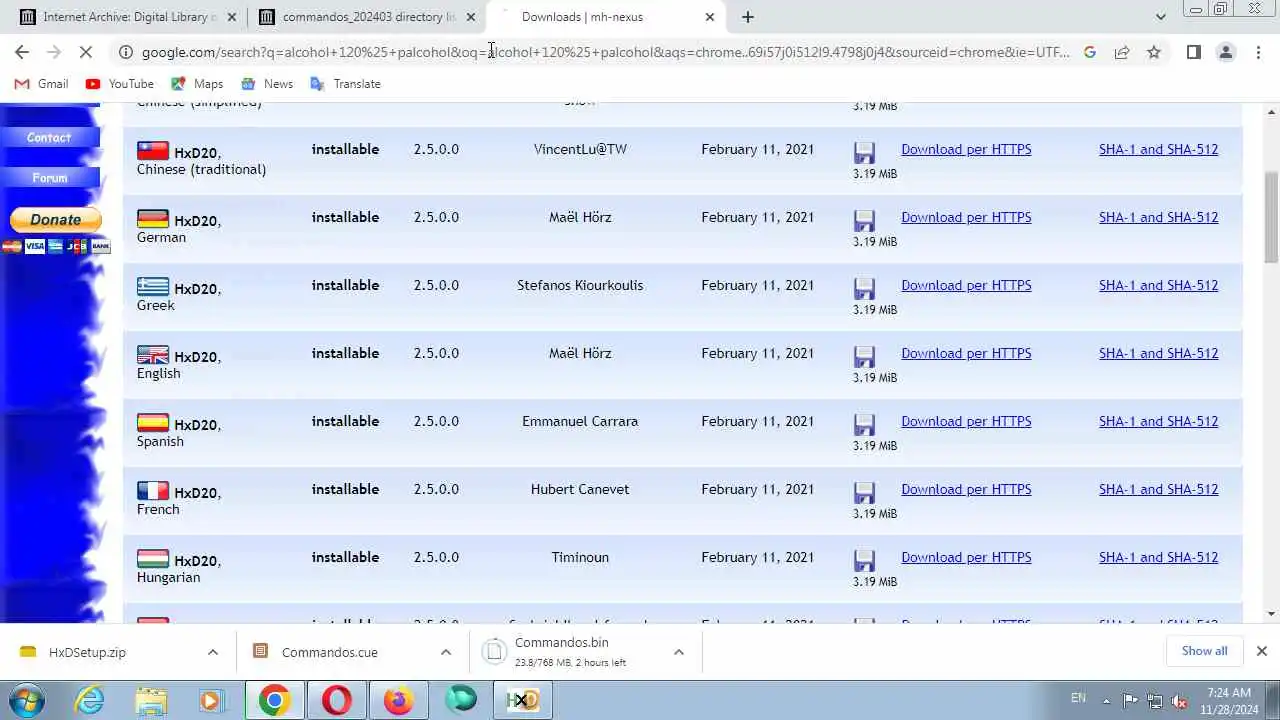Open SHA-1 and SHA-512 for Spanish
The image size is (1280, 720).
tap(1158, 421)
